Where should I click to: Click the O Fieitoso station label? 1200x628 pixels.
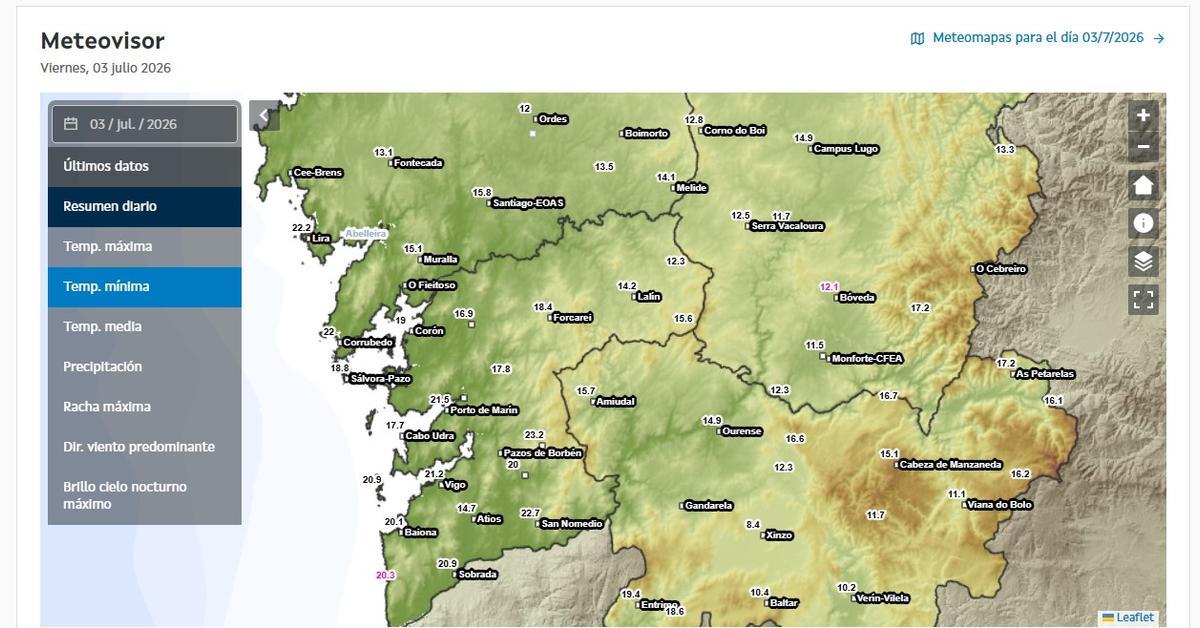[x=432, y=285]
